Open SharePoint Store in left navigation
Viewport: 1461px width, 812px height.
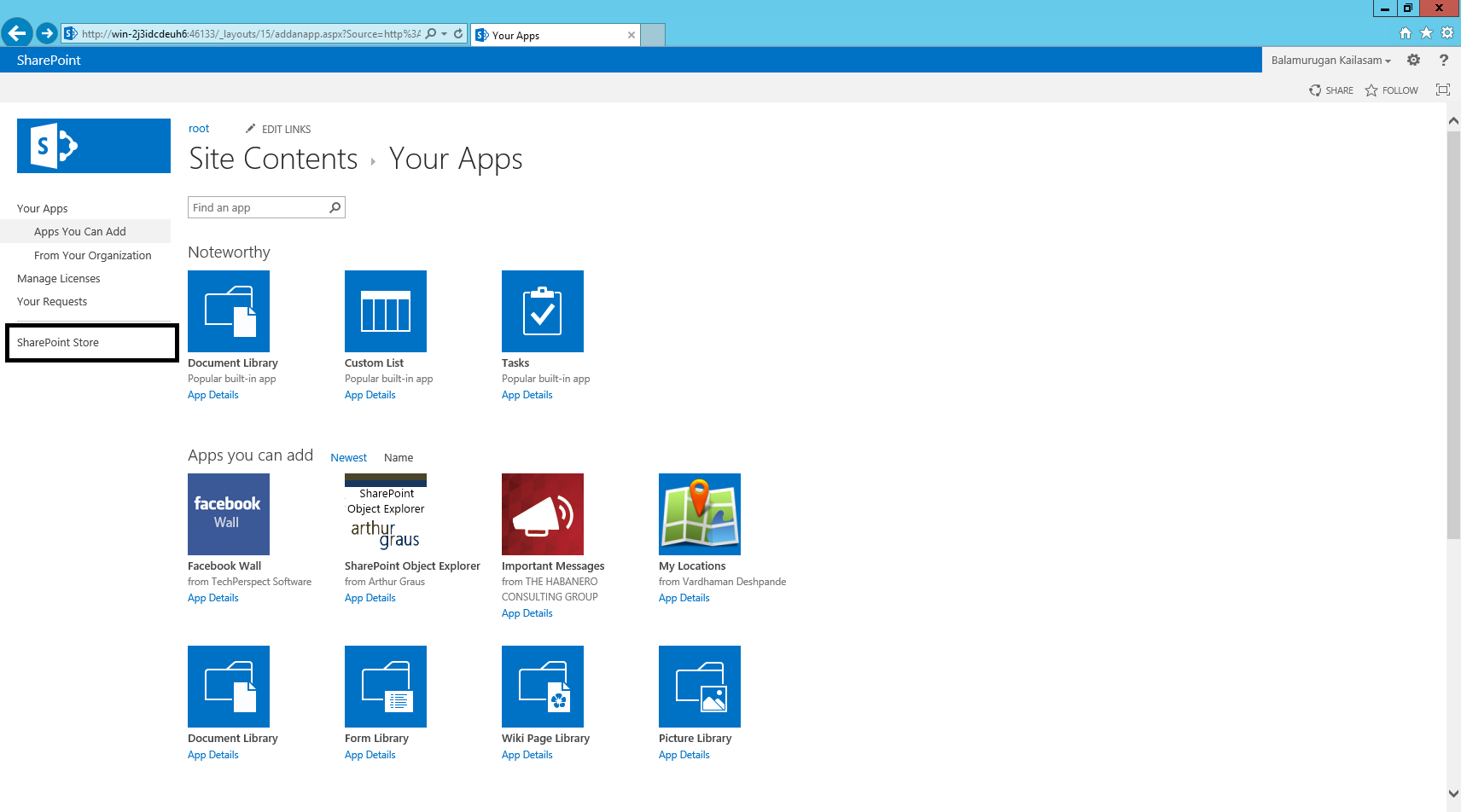pyautogui.click(x=58, y=342)
